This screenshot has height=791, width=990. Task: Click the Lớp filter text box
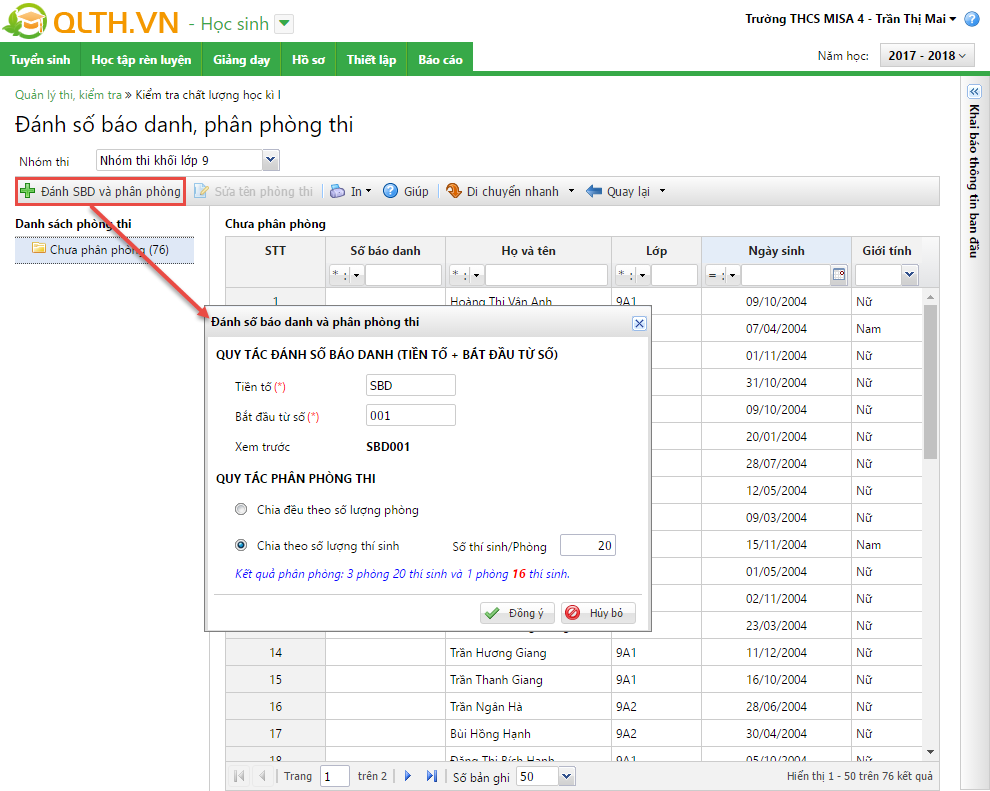(674, 275)
